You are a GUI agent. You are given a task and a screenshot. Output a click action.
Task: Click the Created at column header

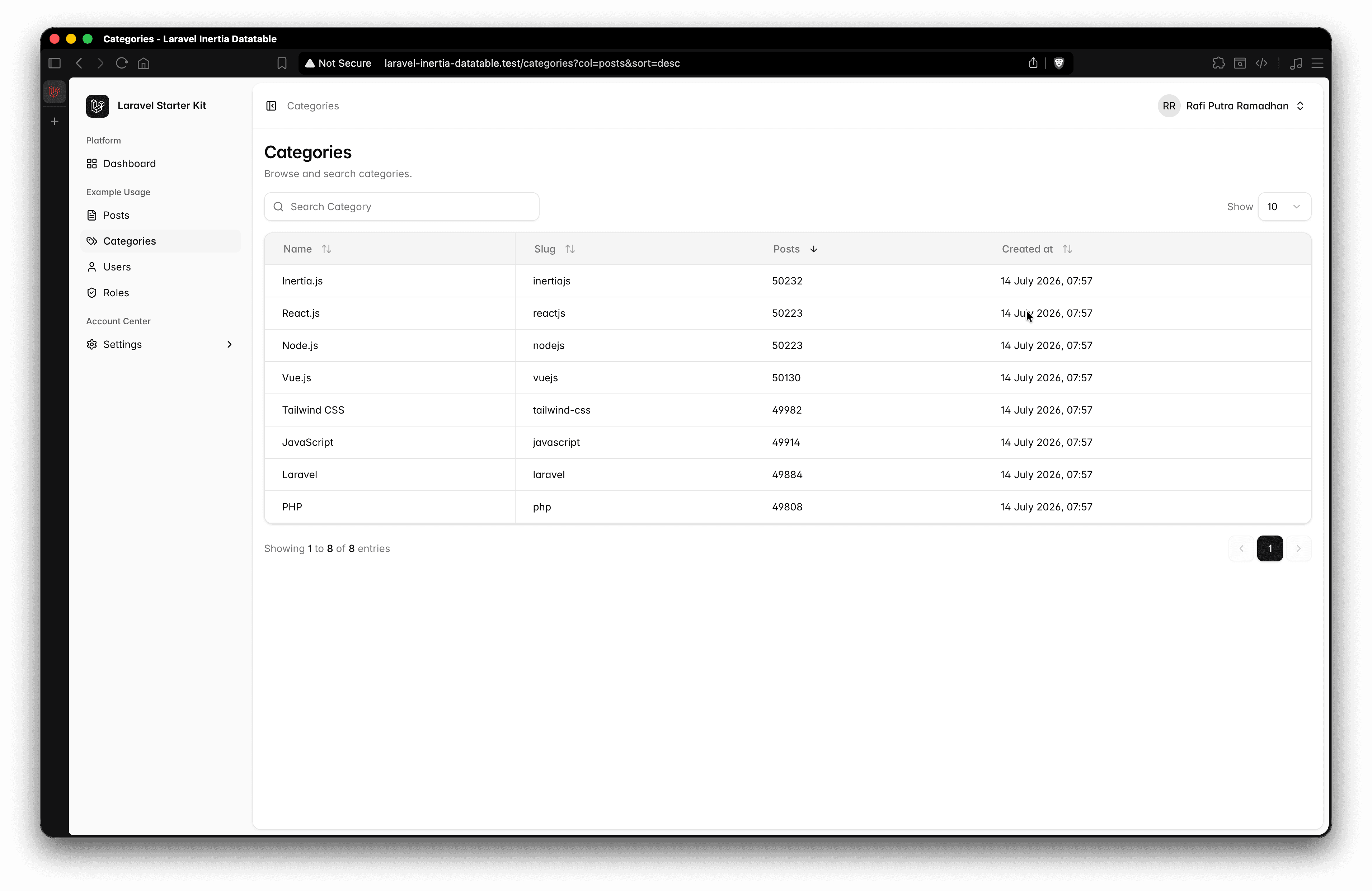[1027, 249]
